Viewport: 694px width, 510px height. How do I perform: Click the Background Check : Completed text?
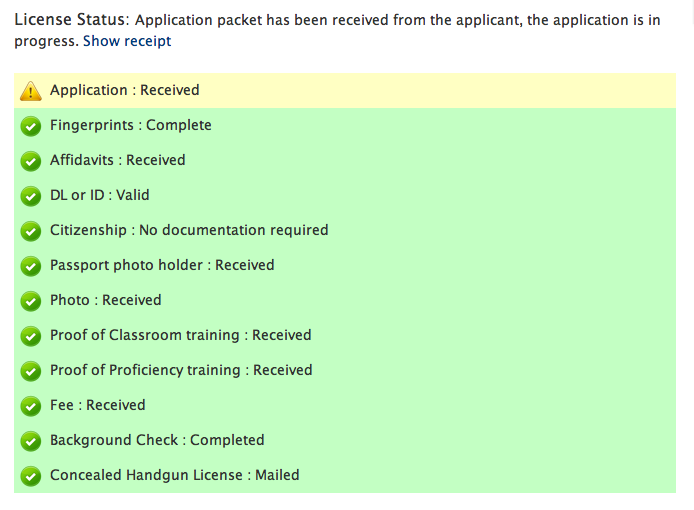[x=157, y=440]
